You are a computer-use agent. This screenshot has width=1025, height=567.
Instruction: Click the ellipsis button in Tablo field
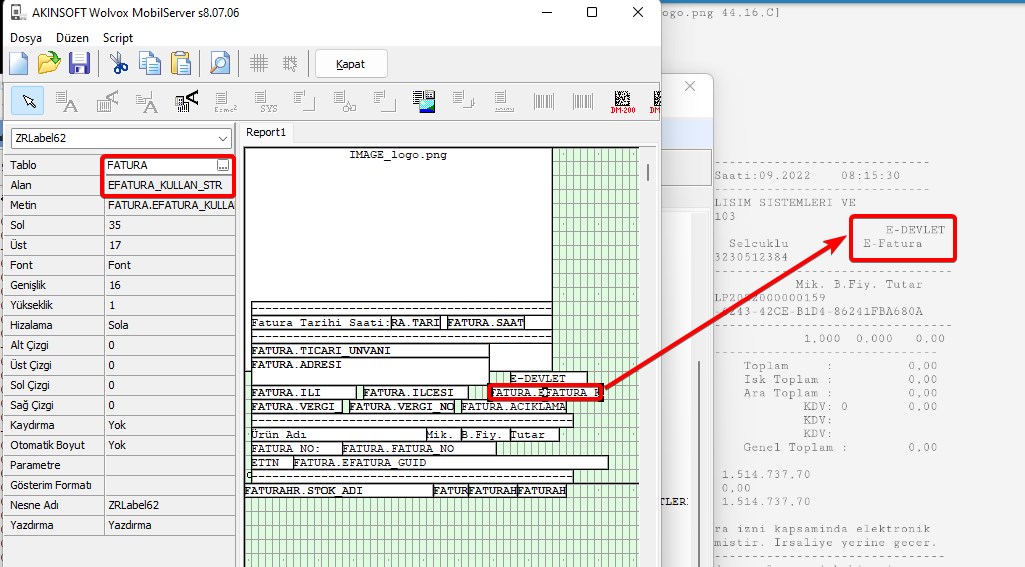tap(223, 165)
